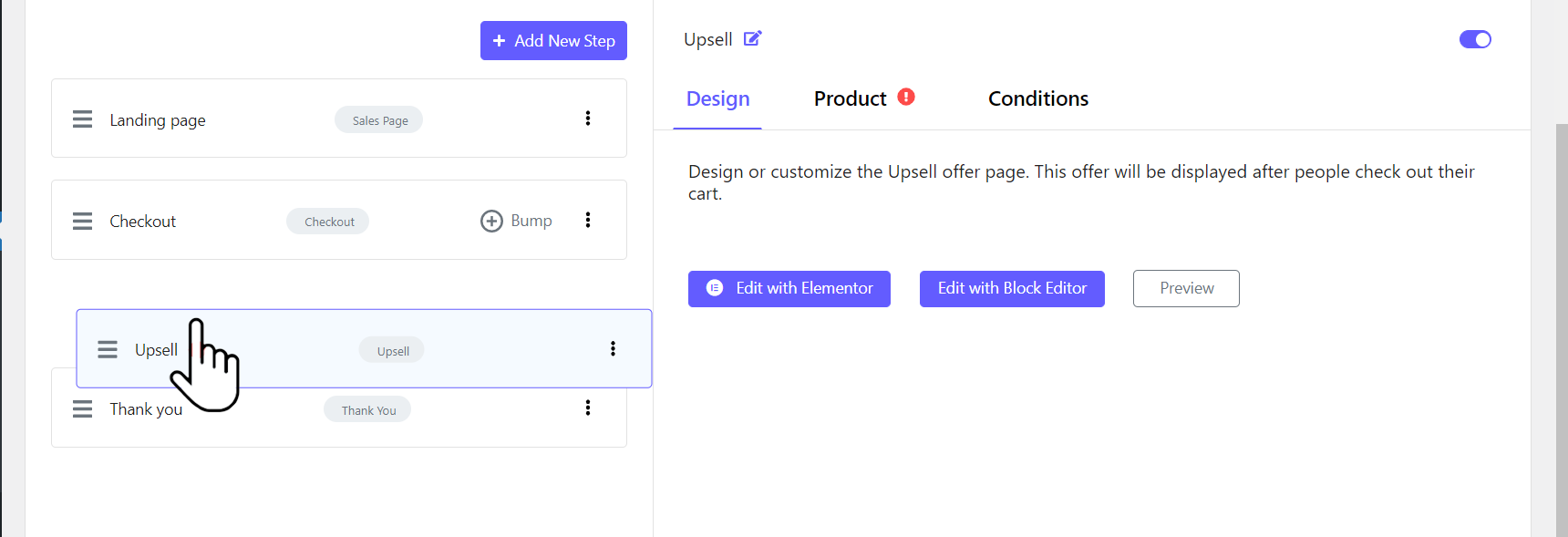
Task: Click Edit with Block Editor button
Action: coord(1012,288)
